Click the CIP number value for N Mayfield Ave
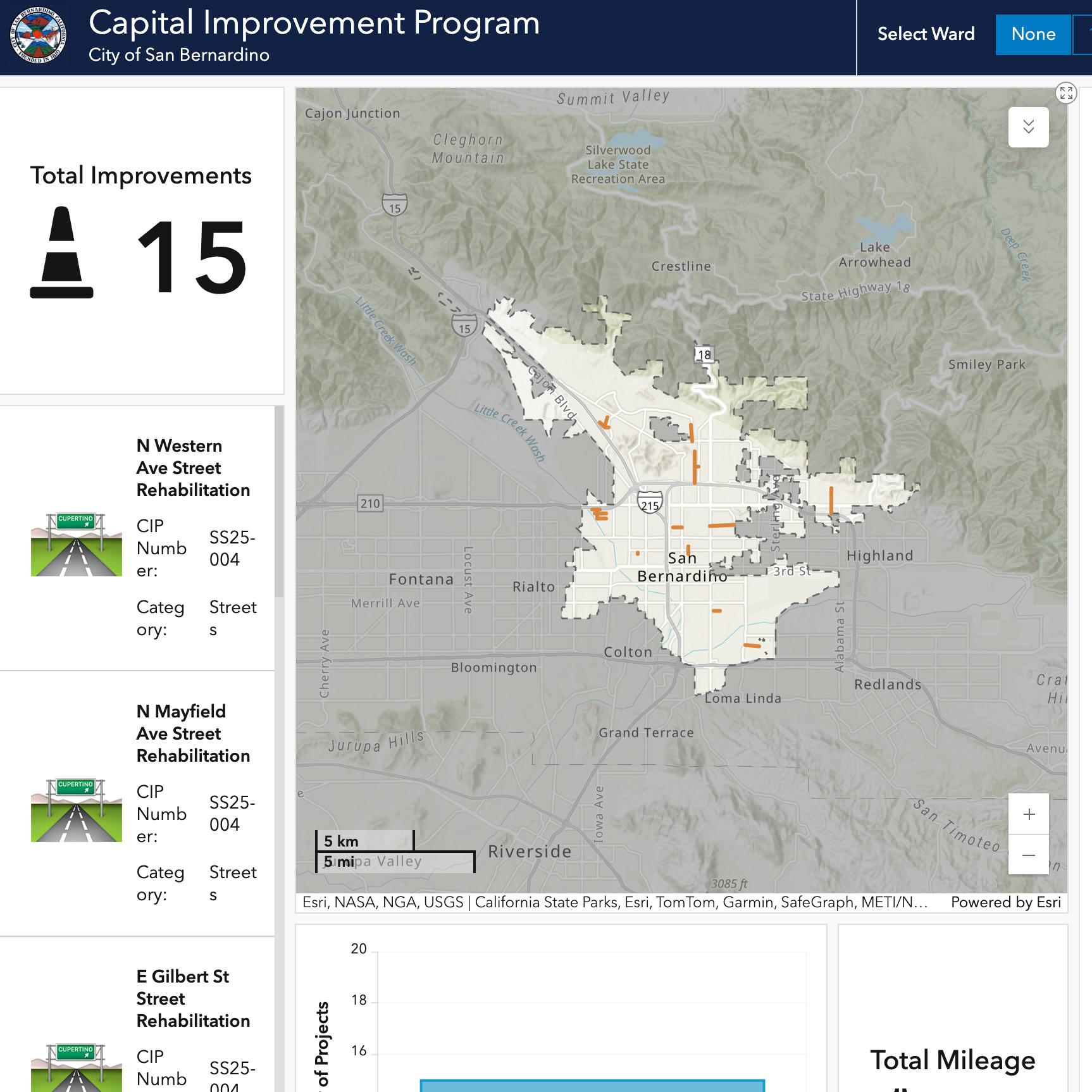Viewport: 1092px width, 1092px height. 232,814
